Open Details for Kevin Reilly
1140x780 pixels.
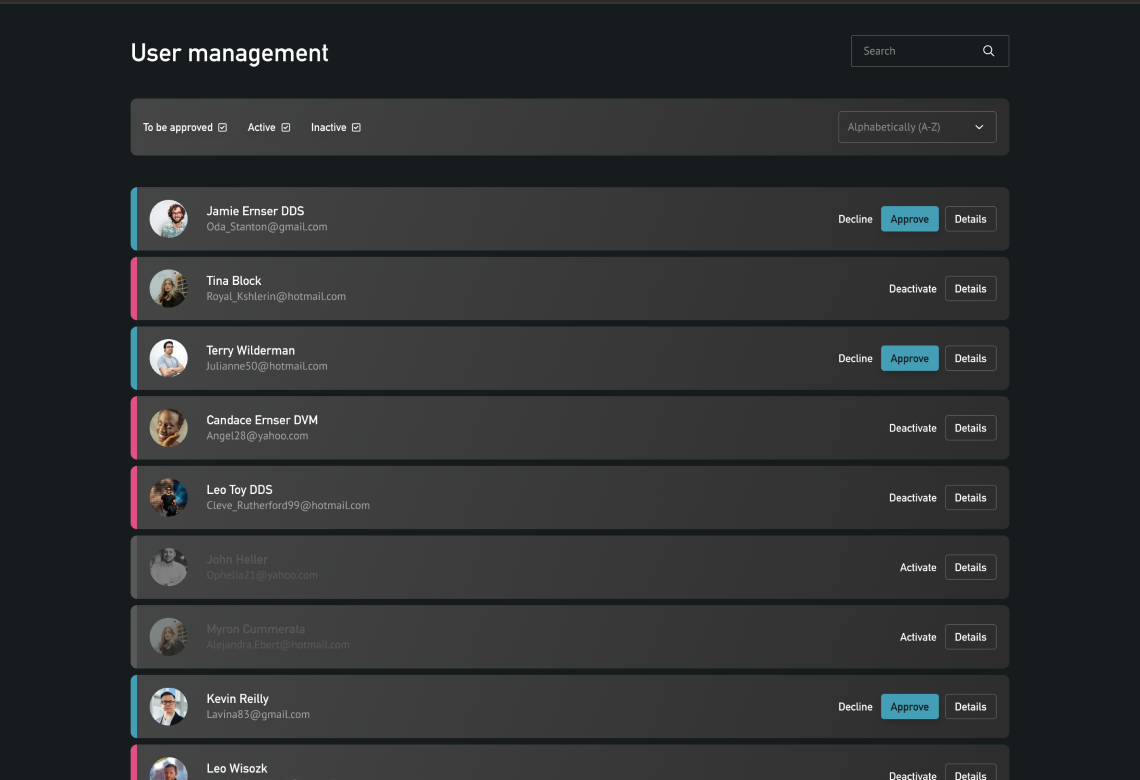coord(971,707)
